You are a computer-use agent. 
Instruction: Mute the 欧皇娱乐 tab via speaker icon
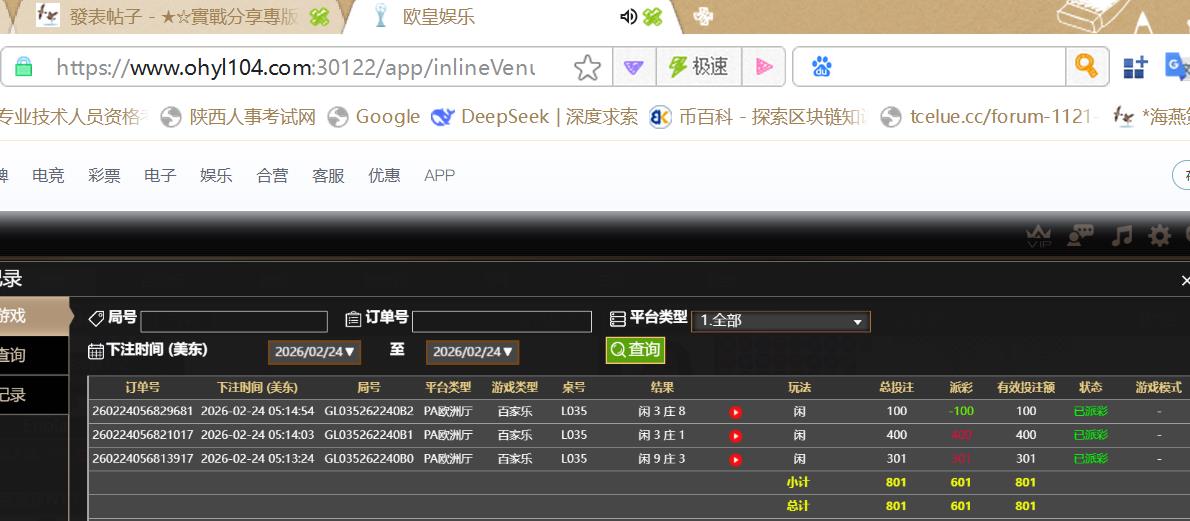[x=628, y=17]
